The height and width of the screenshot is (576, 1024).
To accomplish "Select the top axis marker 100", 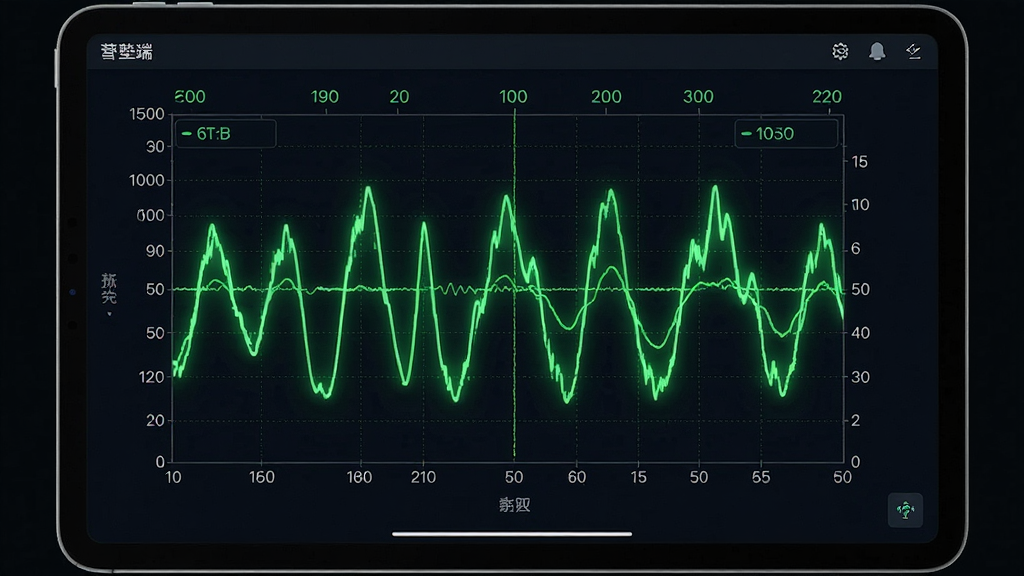I will pos(513,97).
